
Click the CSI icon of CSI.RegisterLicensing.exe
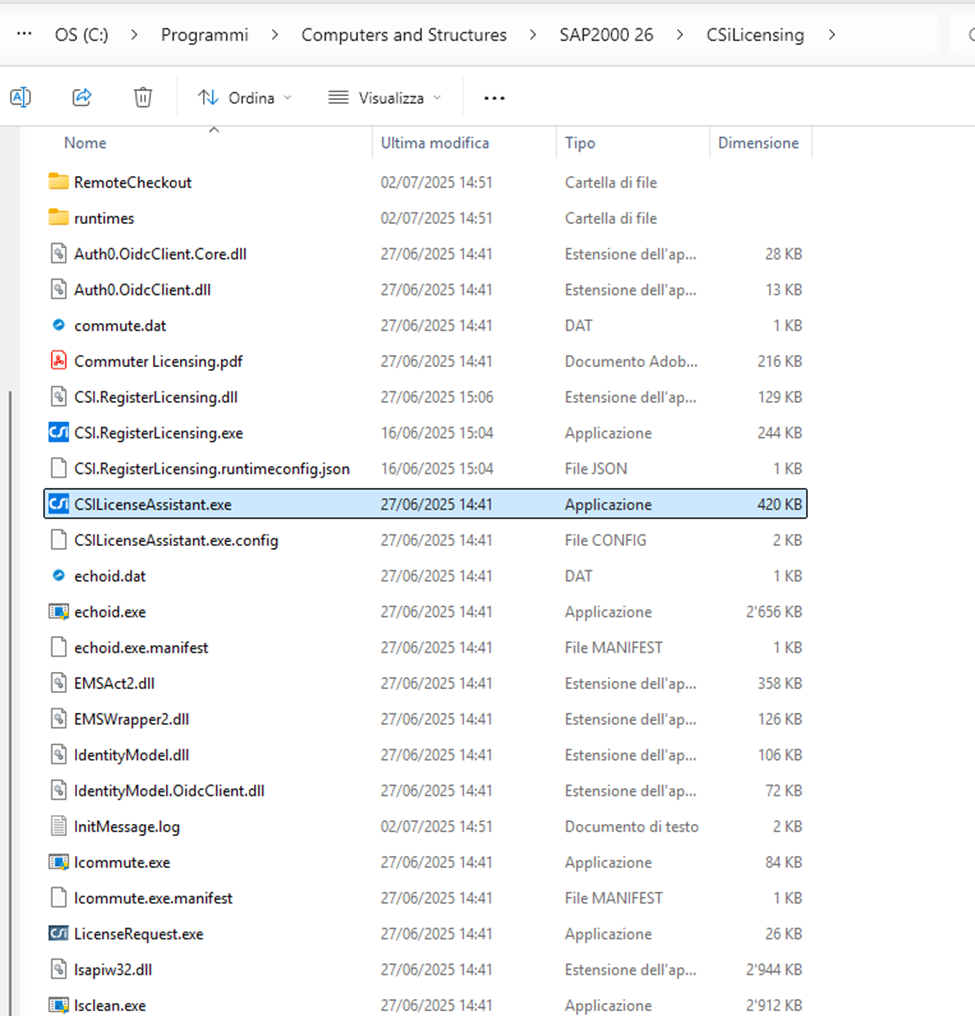coord(59,433)
